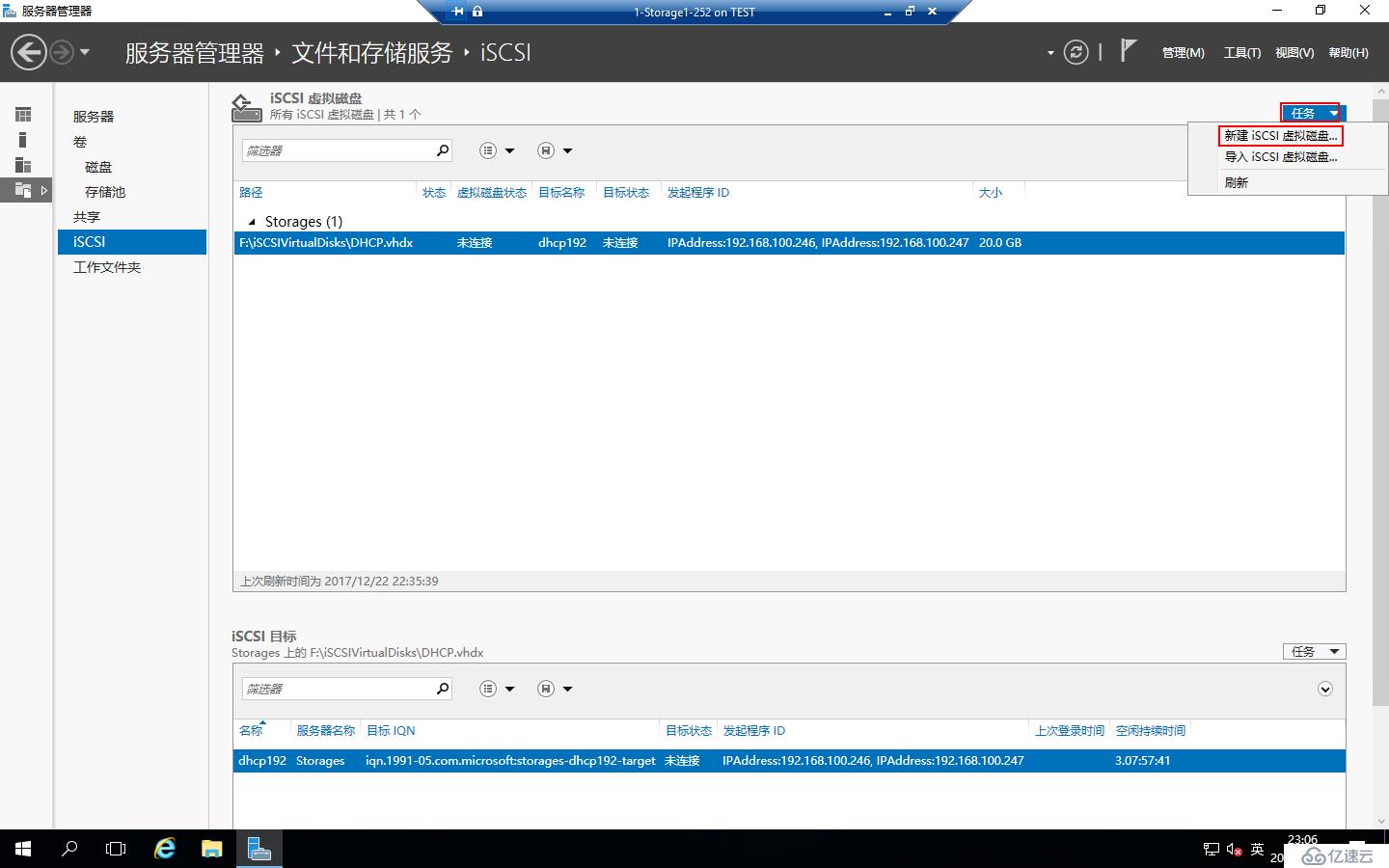Select 存储池 in the navigation pane

[105, 192]
